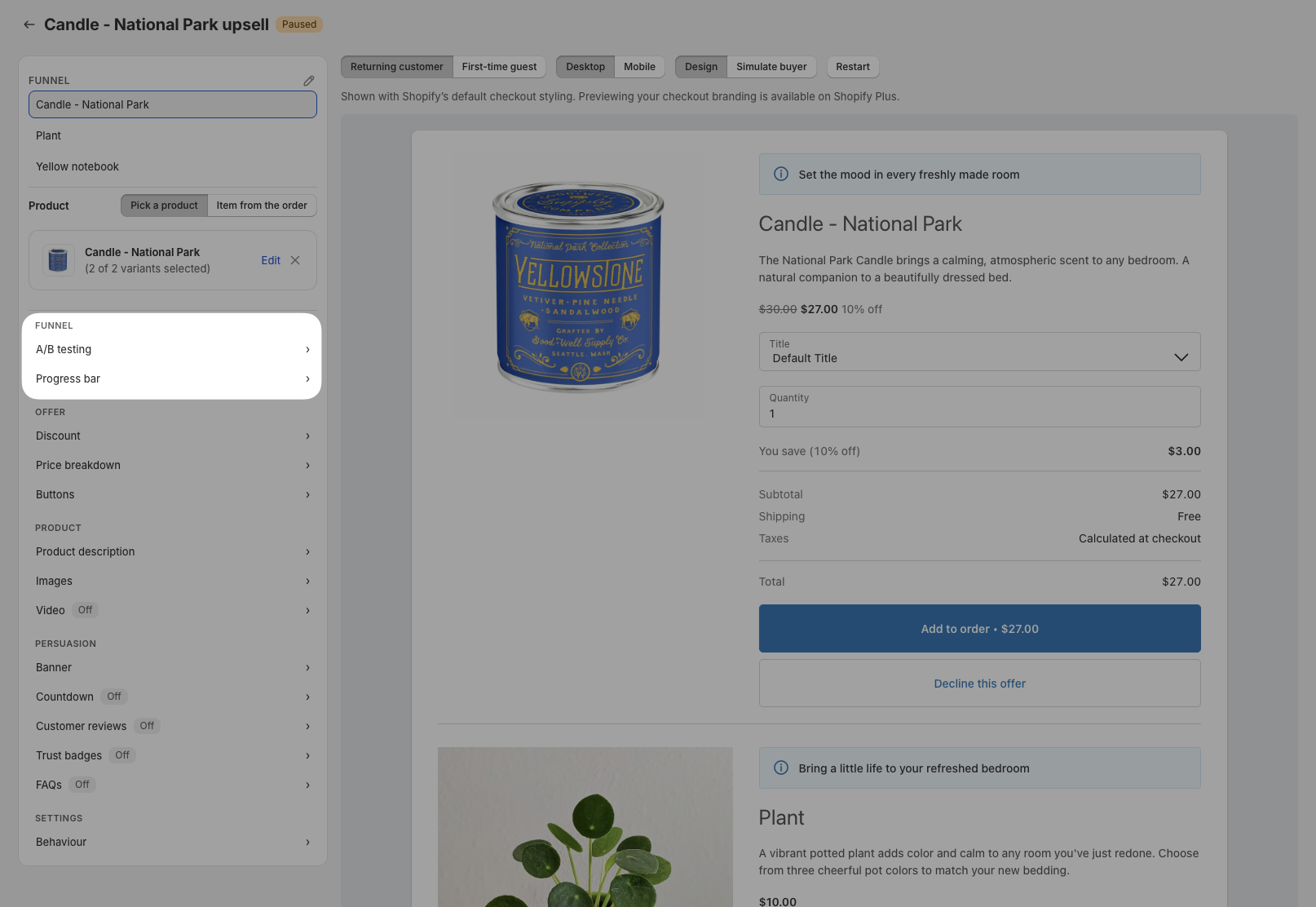
Task: Click the info icon on bedroom banner
Action: click(x=781, y=768)
